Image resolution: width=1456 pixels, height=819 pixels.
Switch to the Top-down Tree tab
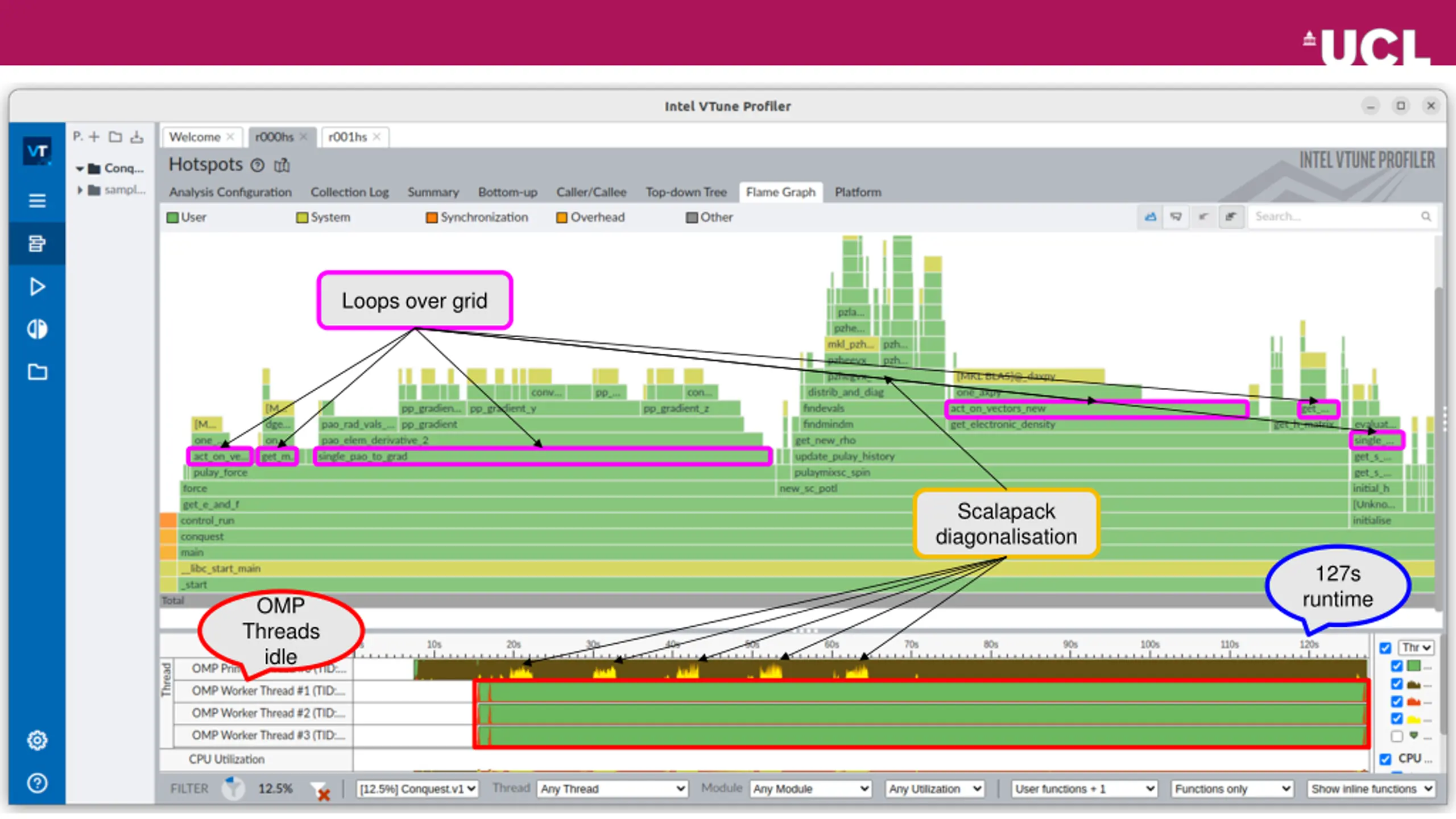pos(686,192)
